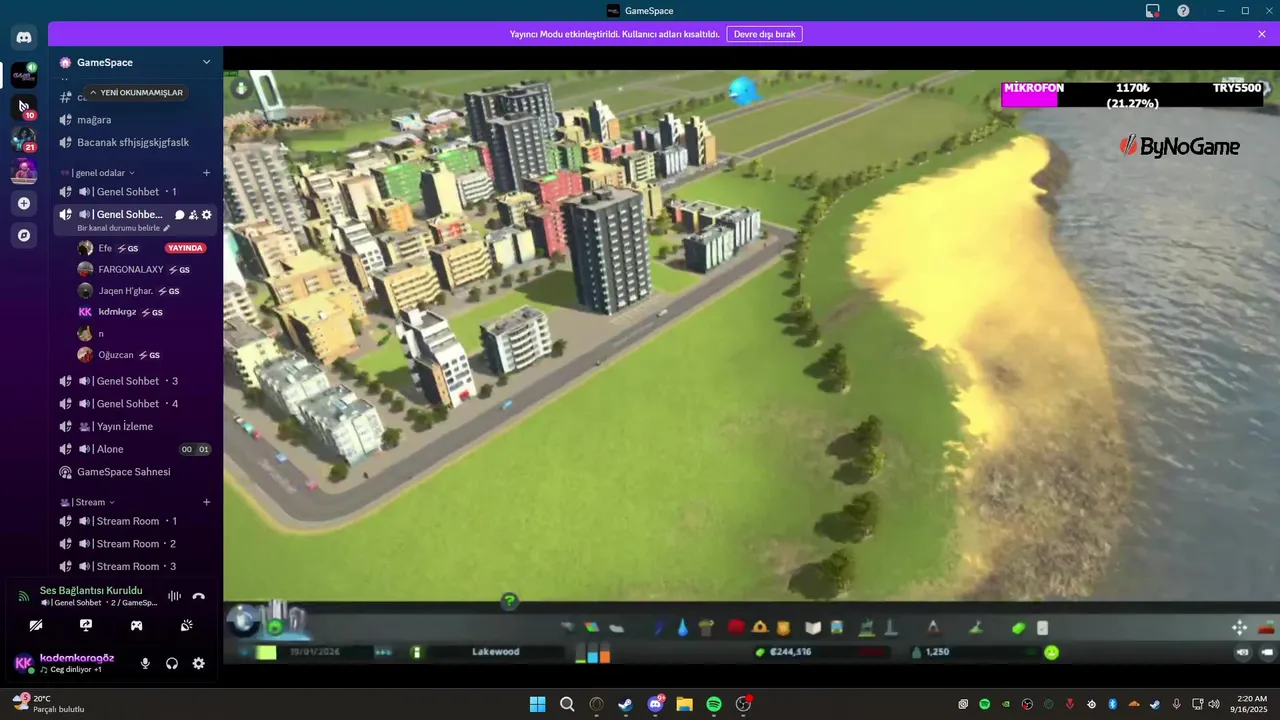Click the Lakewood city name in stream
The image size is (1280, 720).
point(496,652)
